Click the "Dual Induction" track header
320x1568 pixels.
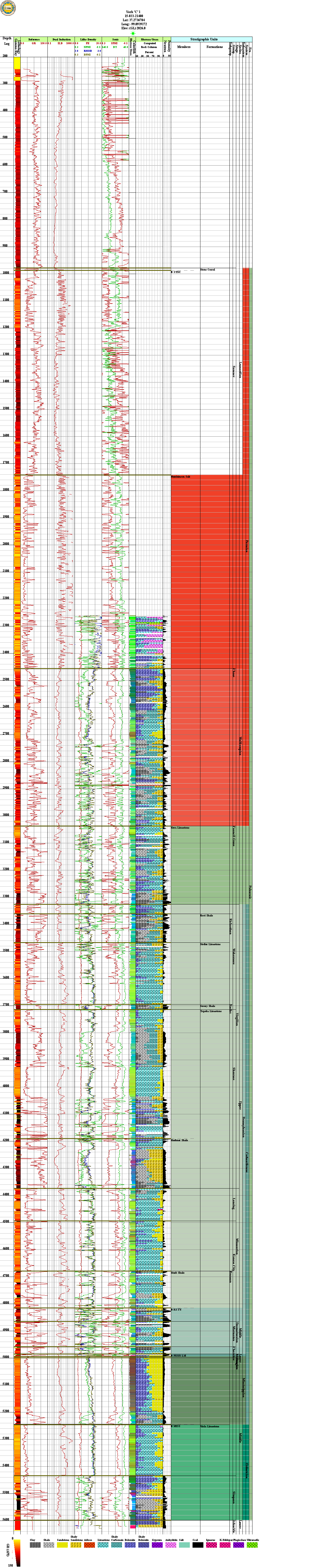click(62, 39)
